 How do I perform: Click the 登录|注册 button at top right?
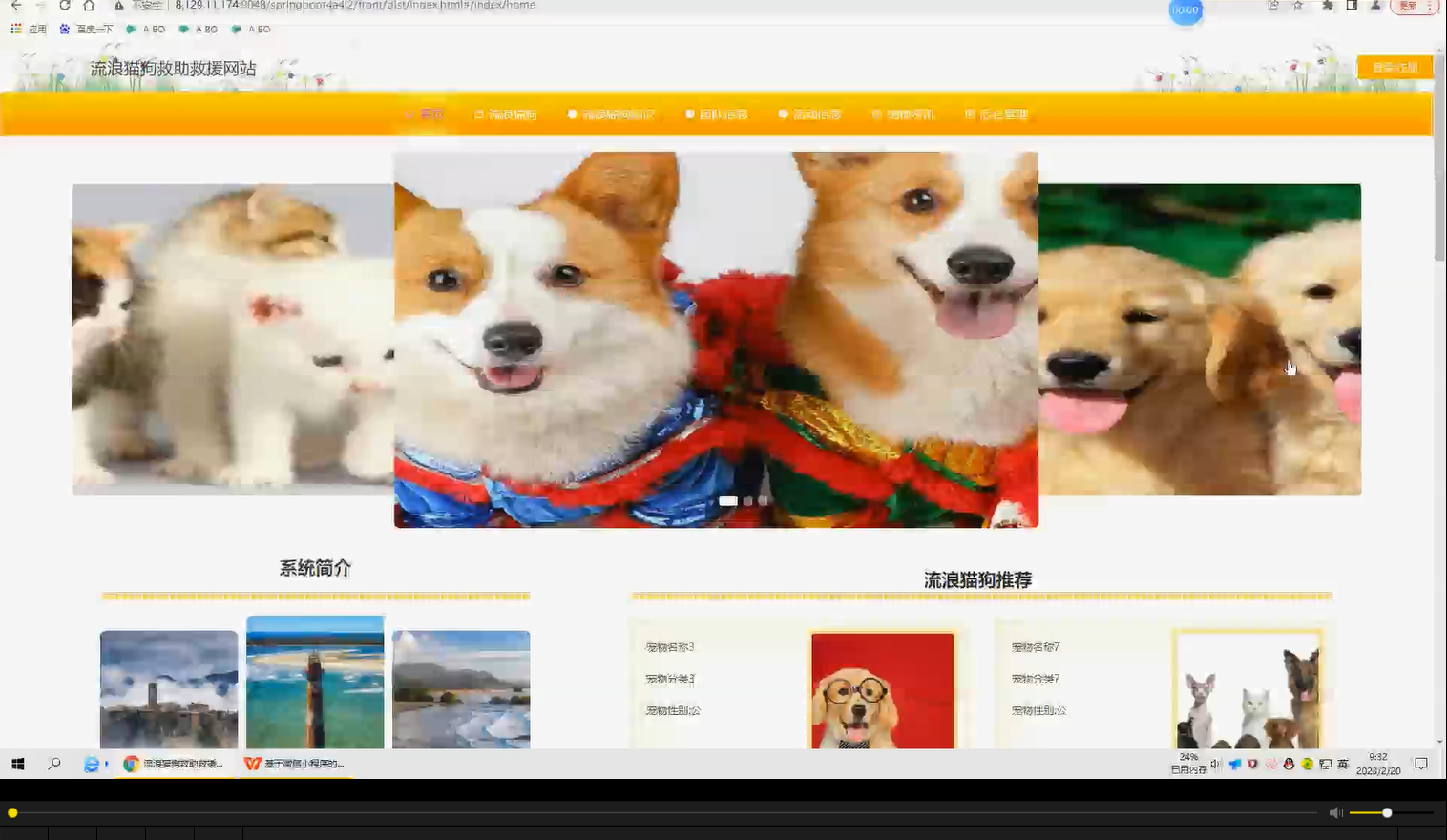pyautogui.click(x=1395, y=67)
